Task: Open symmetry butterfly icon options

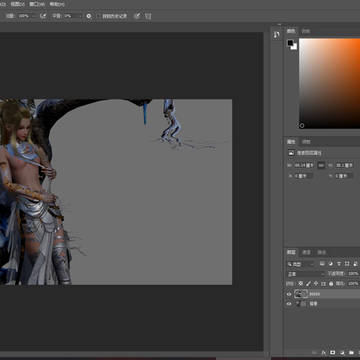Action: point(148,16)
